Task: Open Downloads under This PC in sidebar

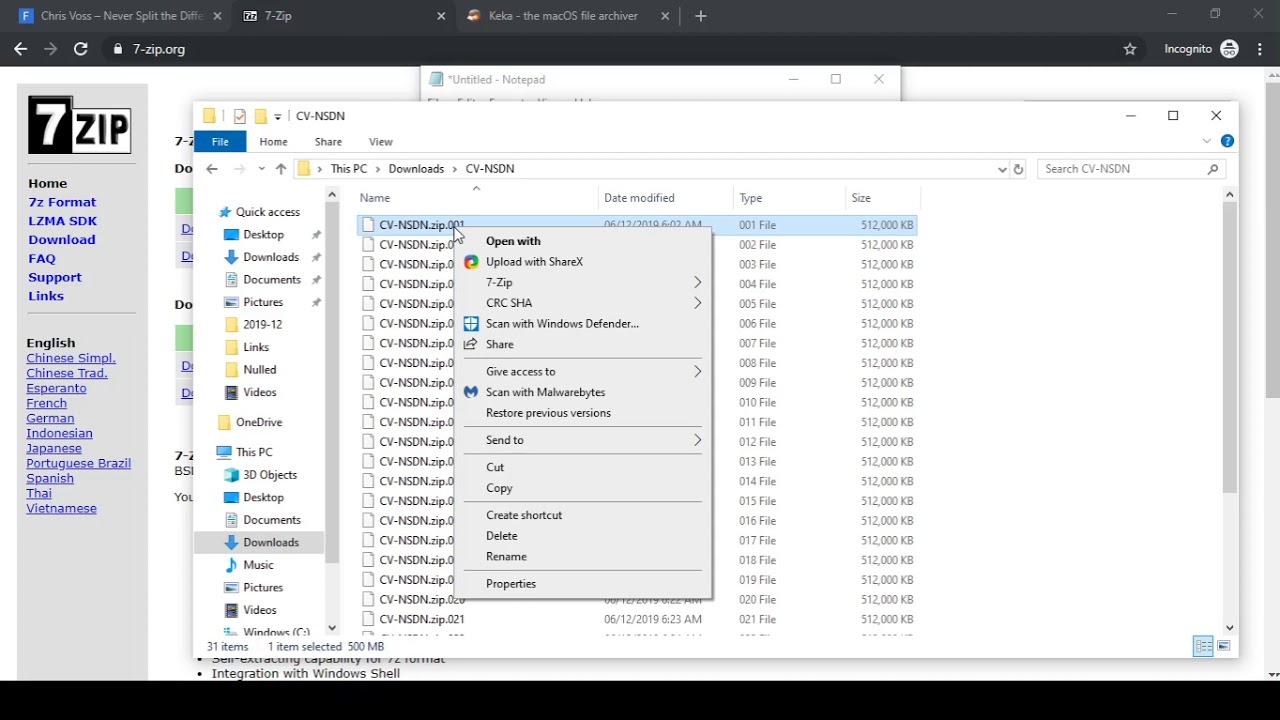Action: [x=271, y=542]
